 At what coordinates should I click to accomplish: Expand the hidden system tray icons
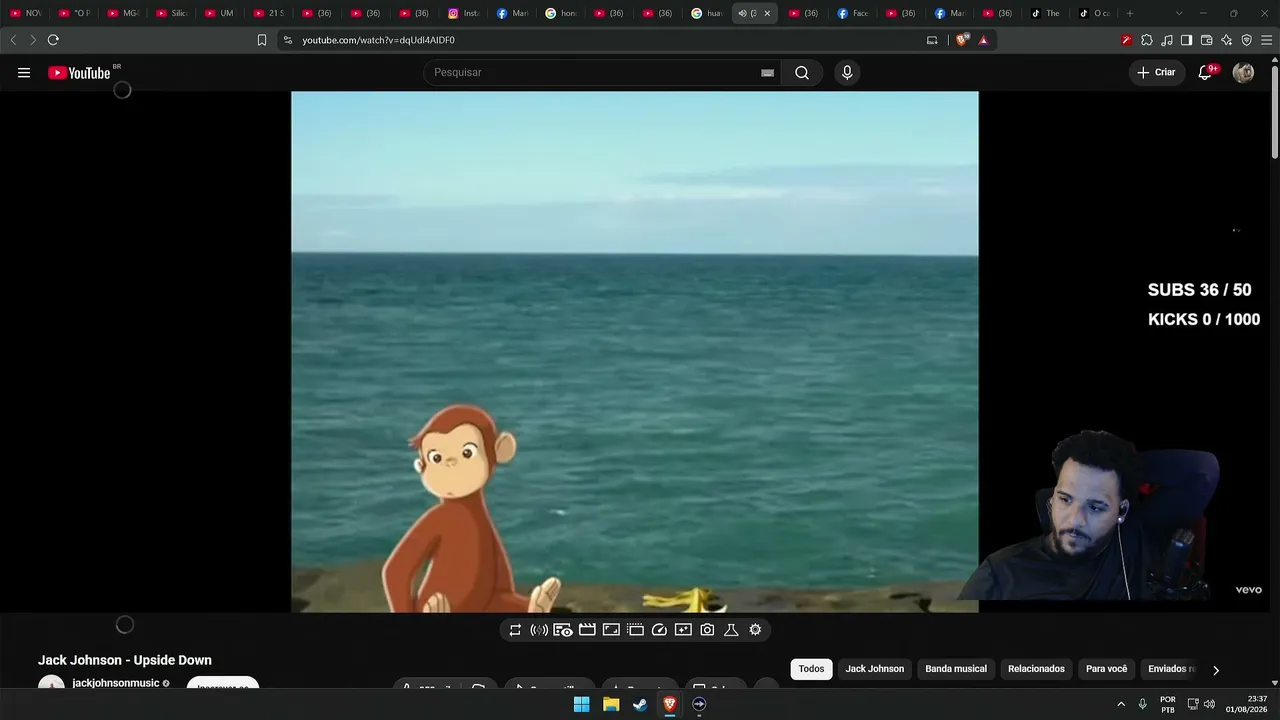1121,704
